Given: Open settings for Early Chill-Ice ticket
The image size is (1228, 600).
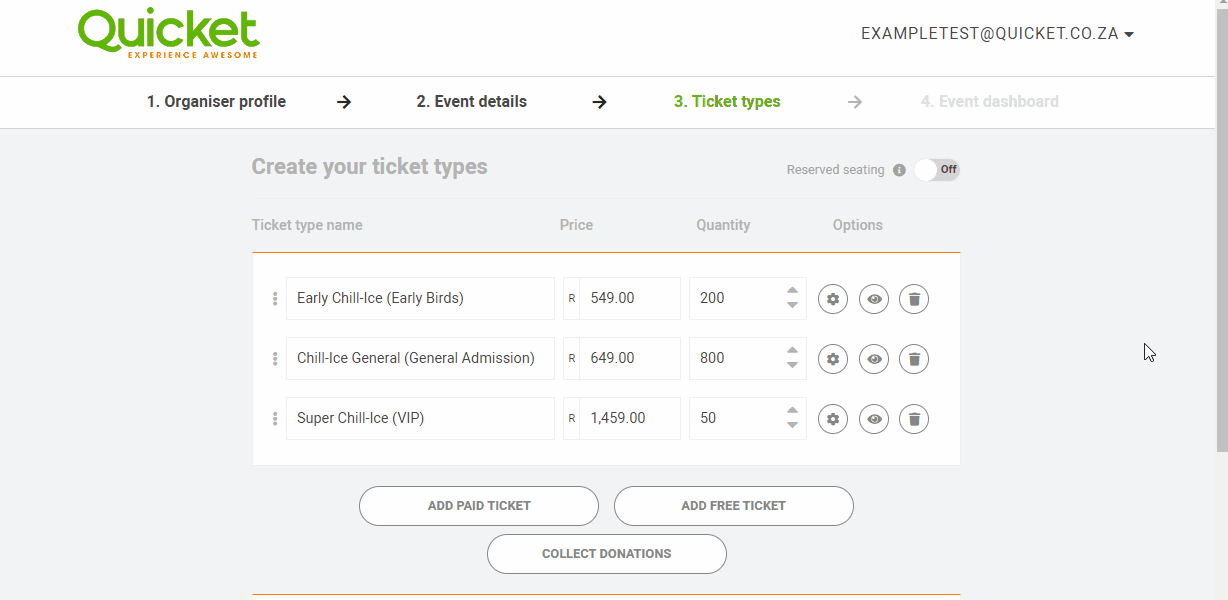Looking at the screenshot, I should (833, 298).
